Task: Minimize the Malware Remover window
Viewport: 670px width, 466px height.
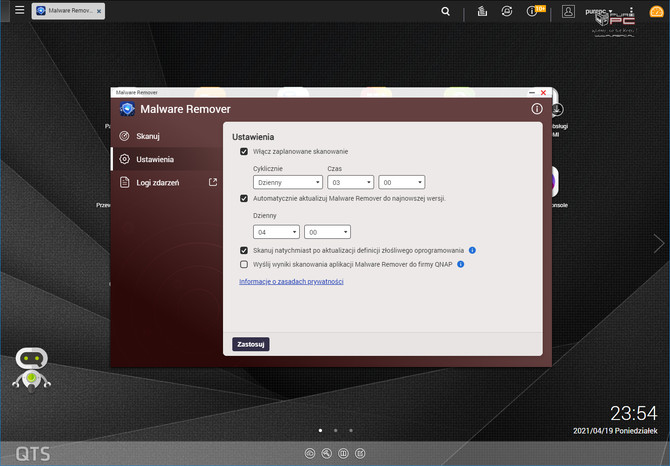Action: [x=532, y=92]
